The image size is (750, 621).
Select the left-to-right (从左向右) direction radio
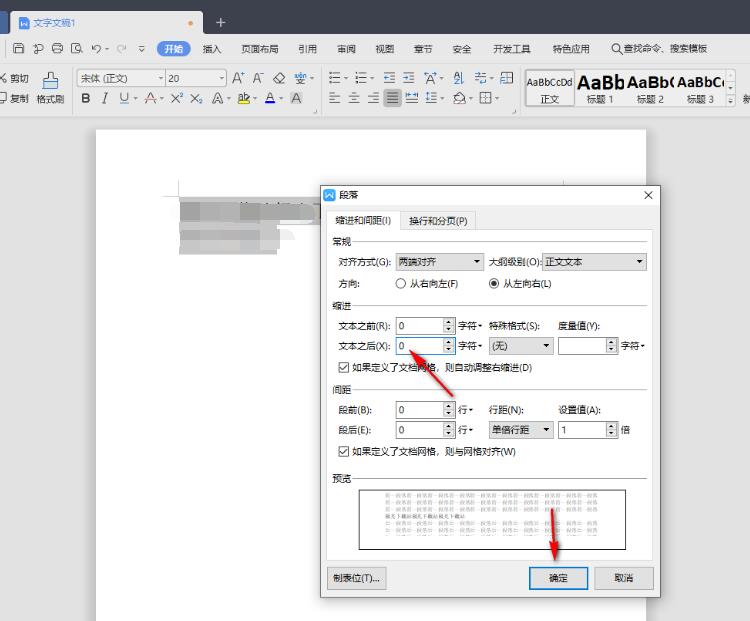[494, 284]
